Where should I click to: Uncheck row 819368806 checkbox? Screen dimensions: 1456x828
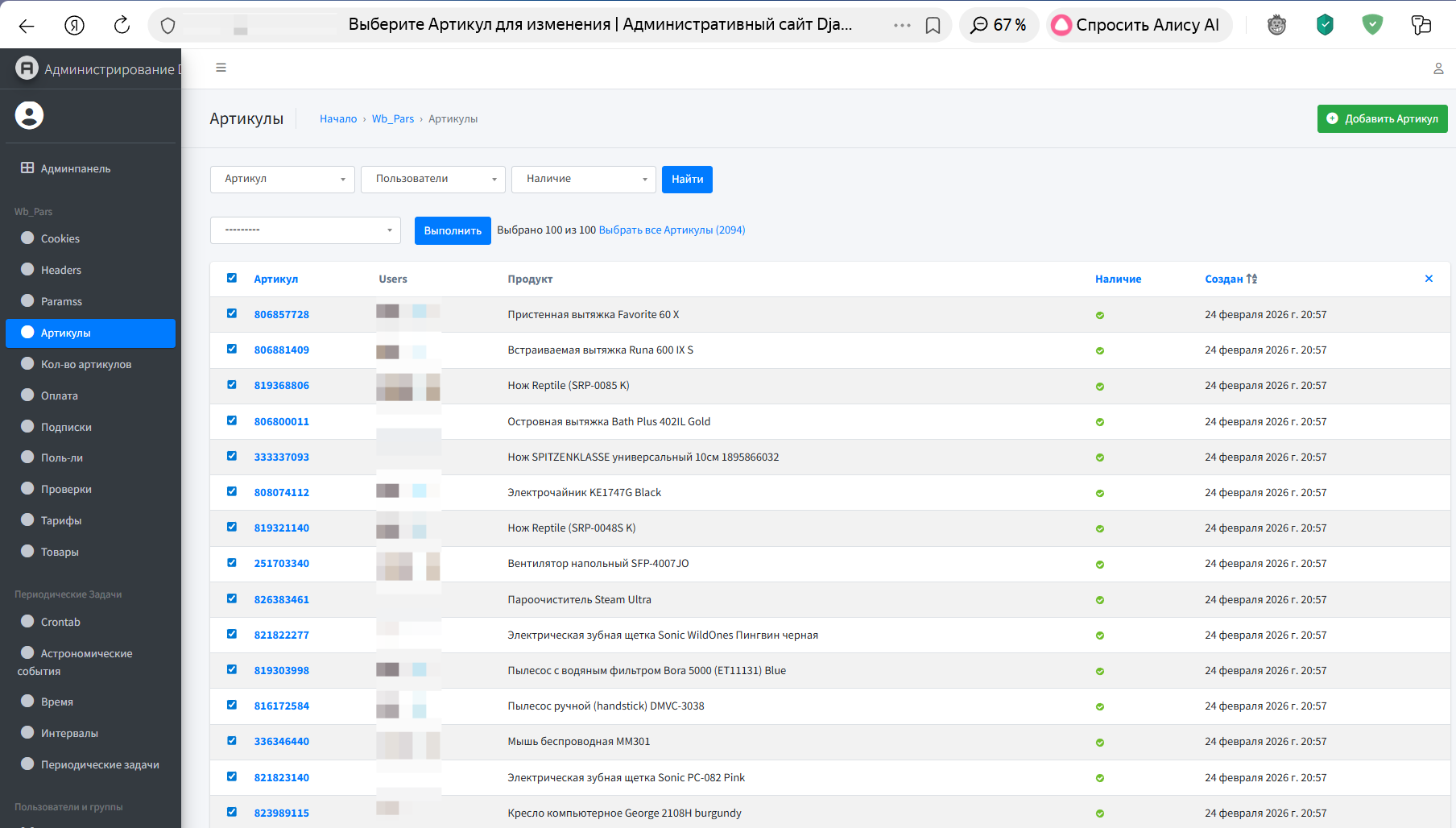(232, 384)
